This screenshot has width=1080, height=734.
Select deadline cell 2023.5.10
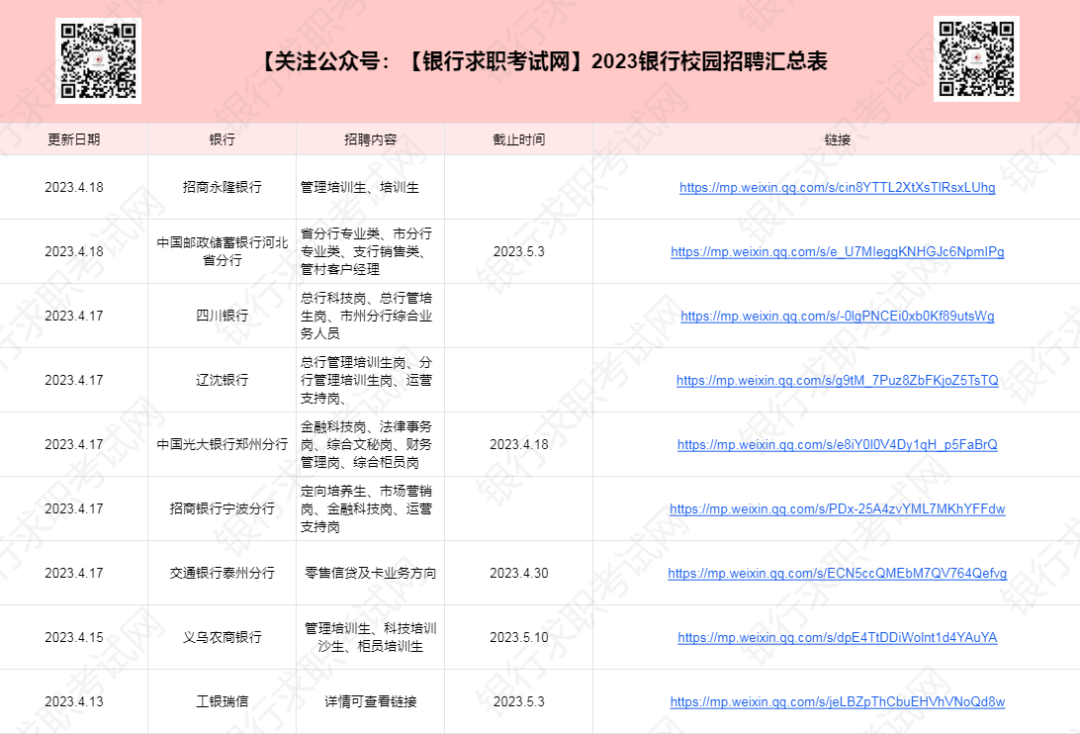pos(519,637)
